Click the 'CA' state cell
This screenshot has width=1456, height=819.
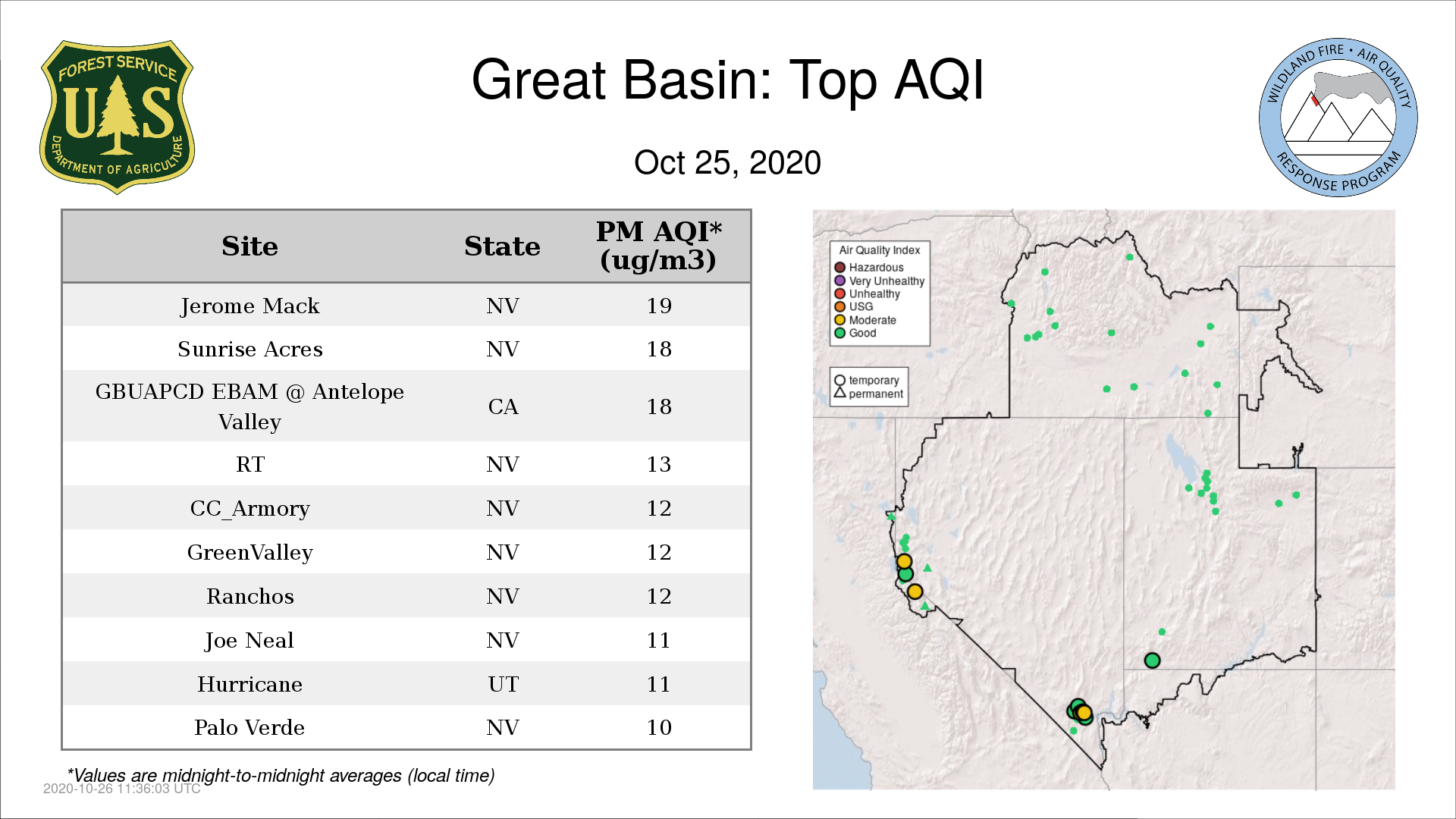tap(503, 406)
